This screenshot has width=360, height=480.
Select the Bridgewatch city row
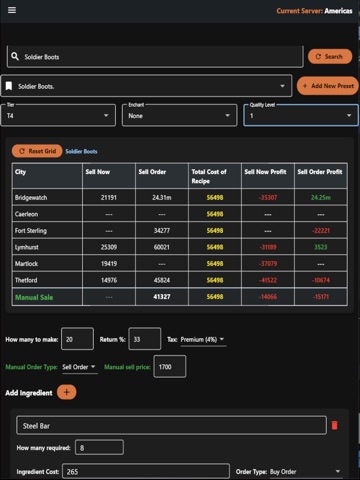[180, 197]
